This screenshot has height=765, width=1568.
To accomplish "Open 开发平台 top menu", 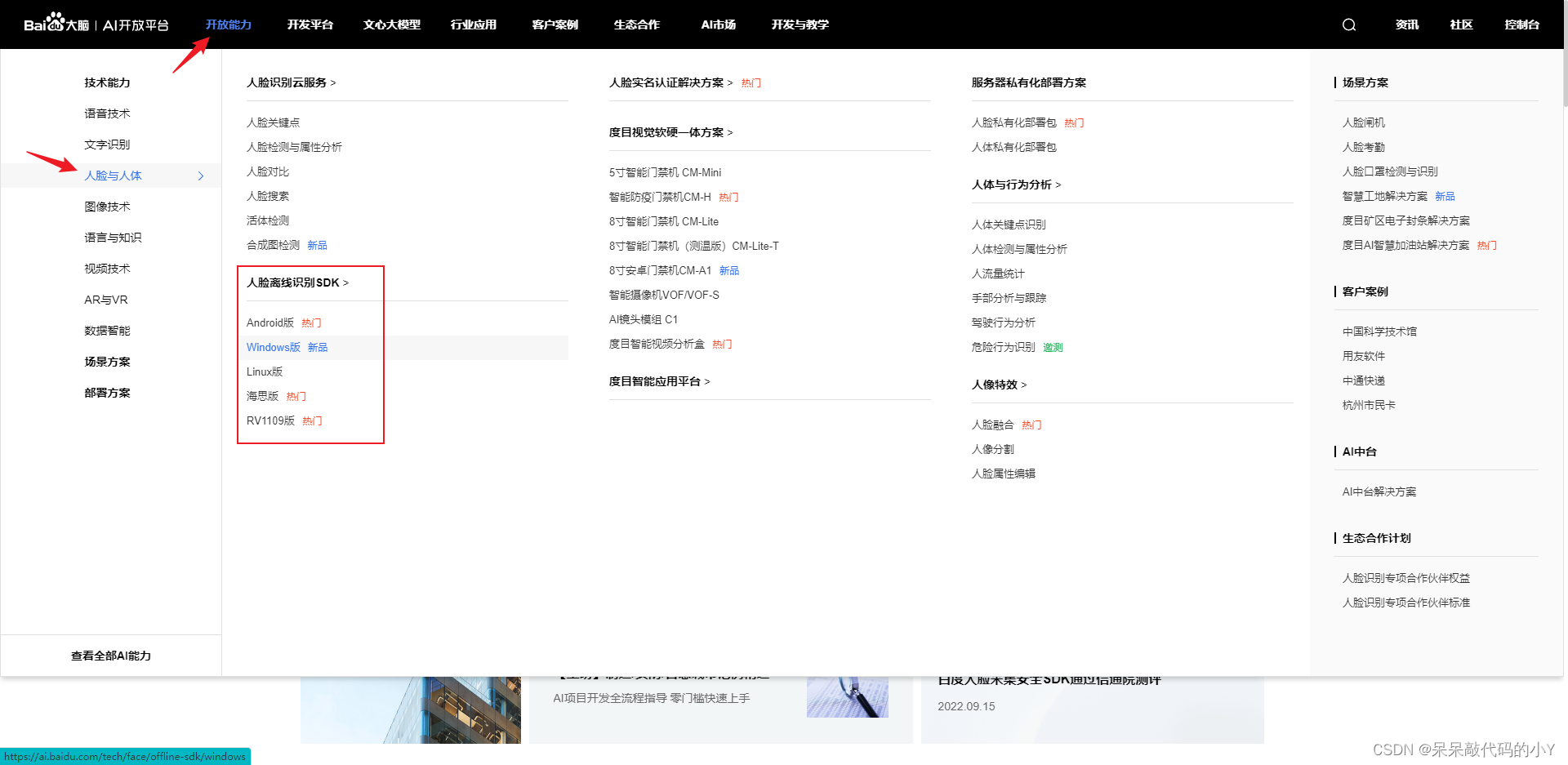I will (310, 24).
